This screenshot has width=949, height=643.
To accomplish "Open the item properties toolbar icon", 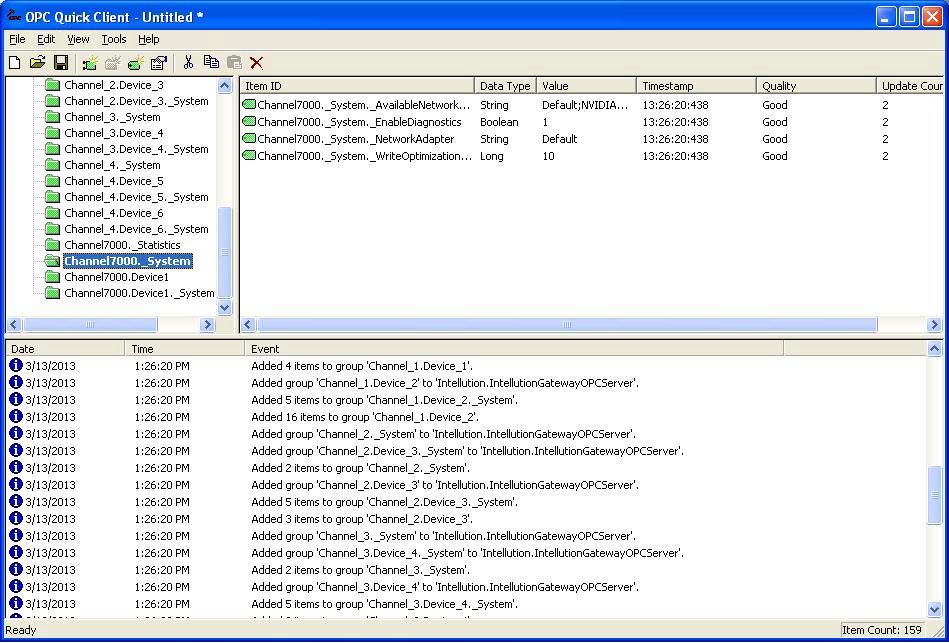I will [x=158, y=62].
